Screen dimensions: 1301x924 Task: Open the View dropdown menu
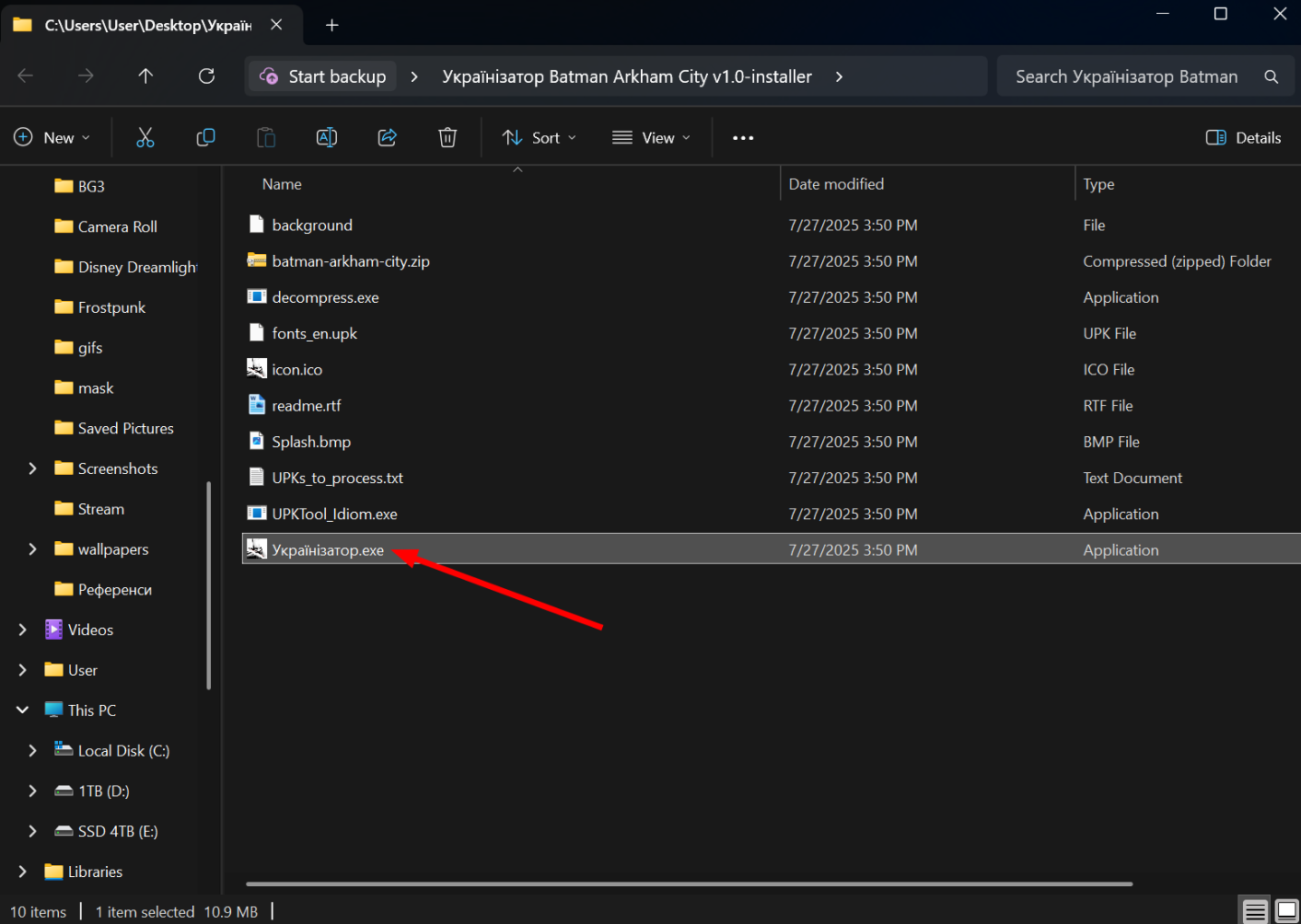click(x=651, y=137)
